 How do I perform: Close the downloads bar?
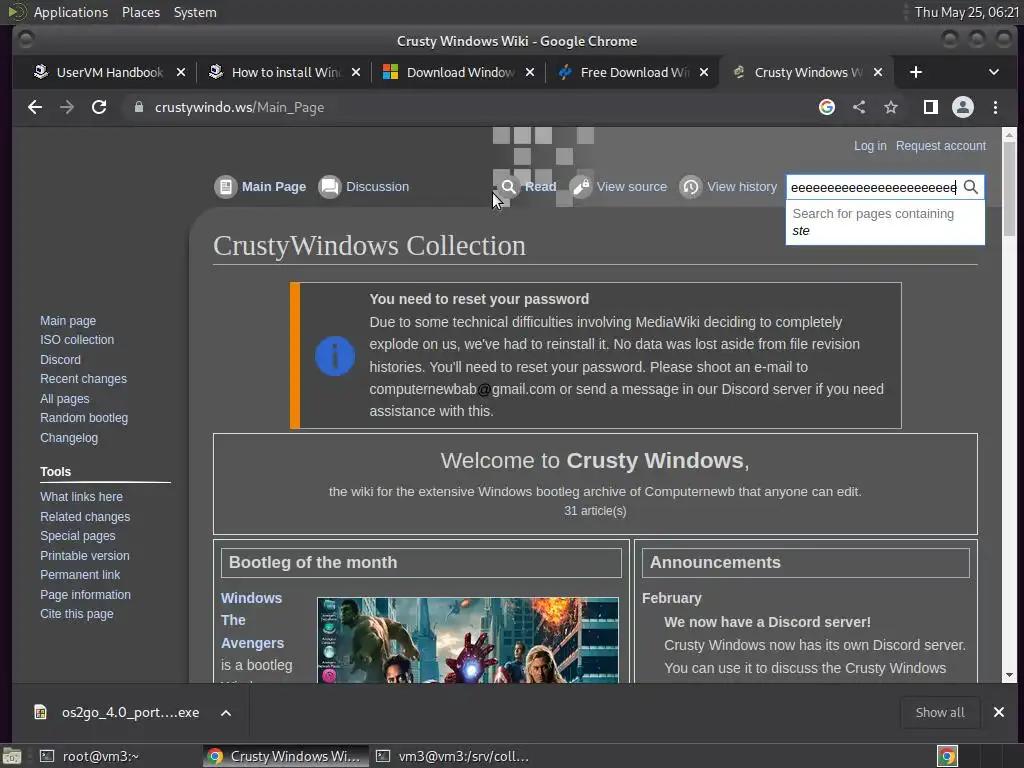999,712
